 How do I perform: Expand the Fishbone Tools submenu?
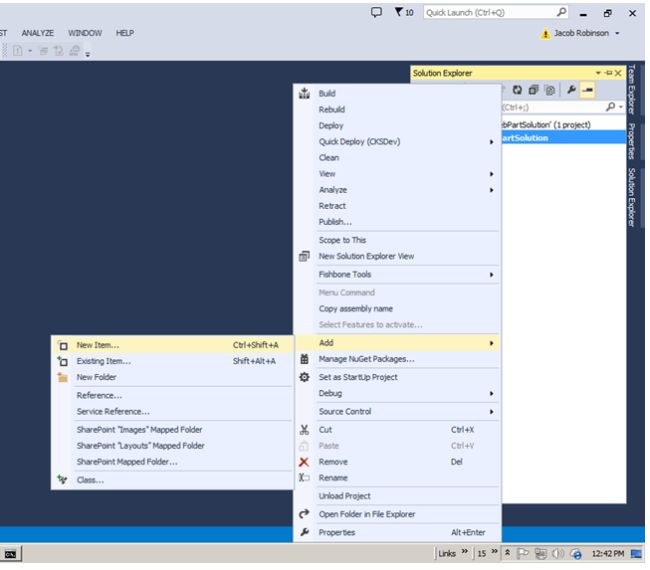[x=491, y=275]
